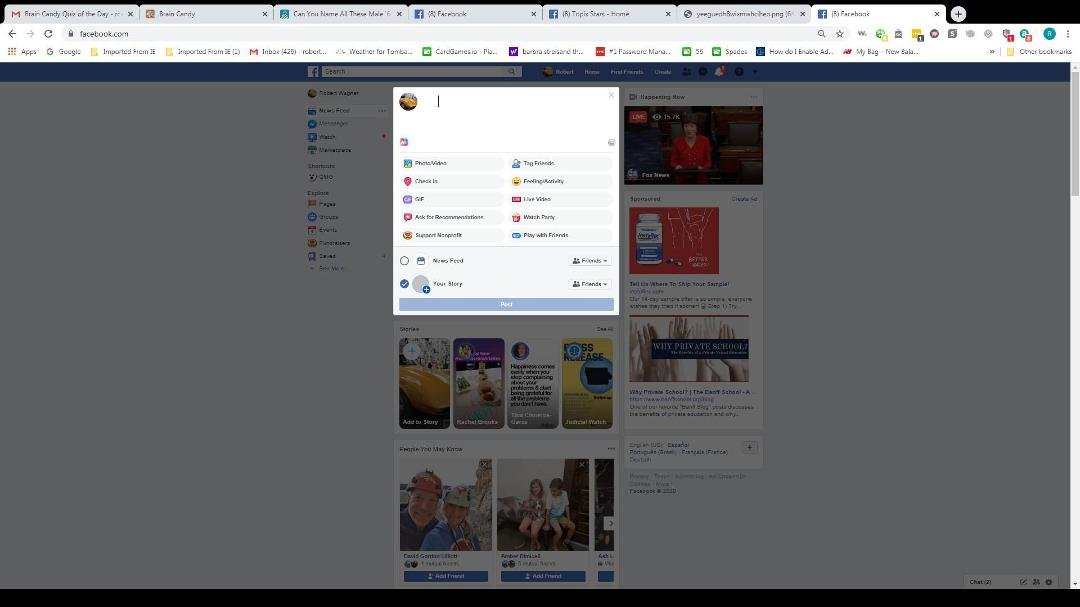Viewport: 1080px width, 607px height.
Task: Uncheck the Your Story option
Action: pos(404,284)
